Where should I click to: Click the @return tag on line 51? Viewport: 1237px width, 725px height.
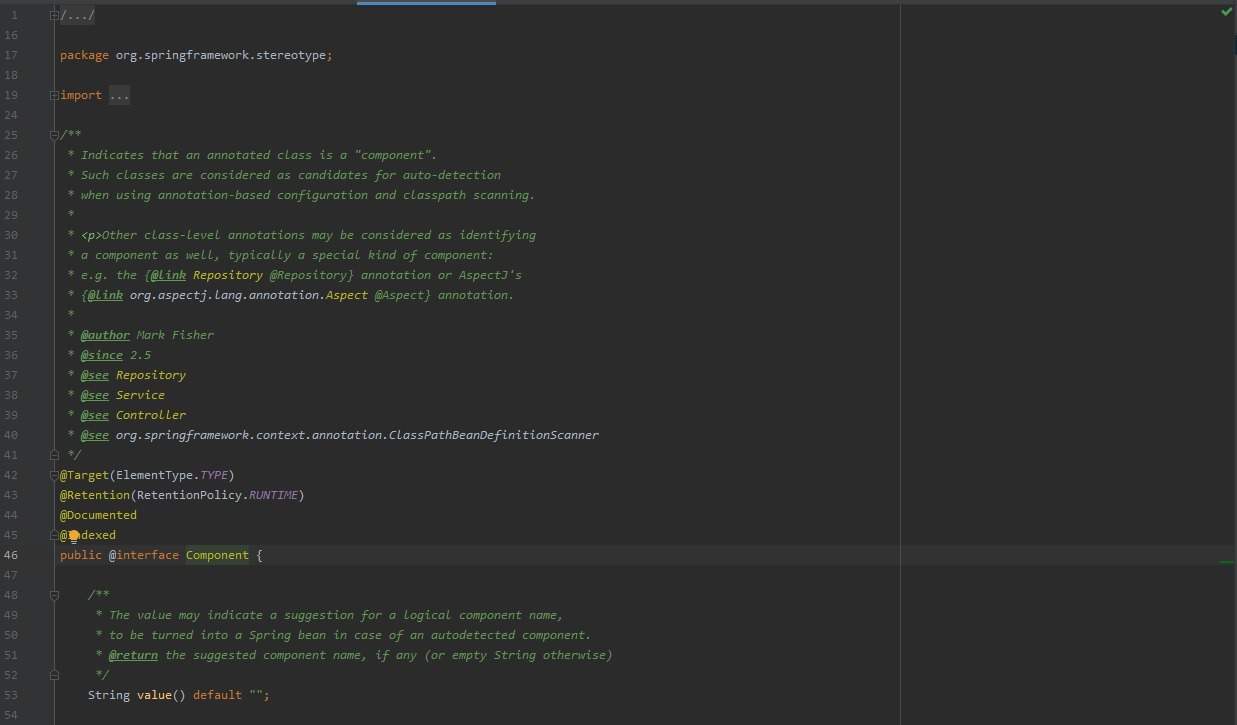tap(133, 655)
